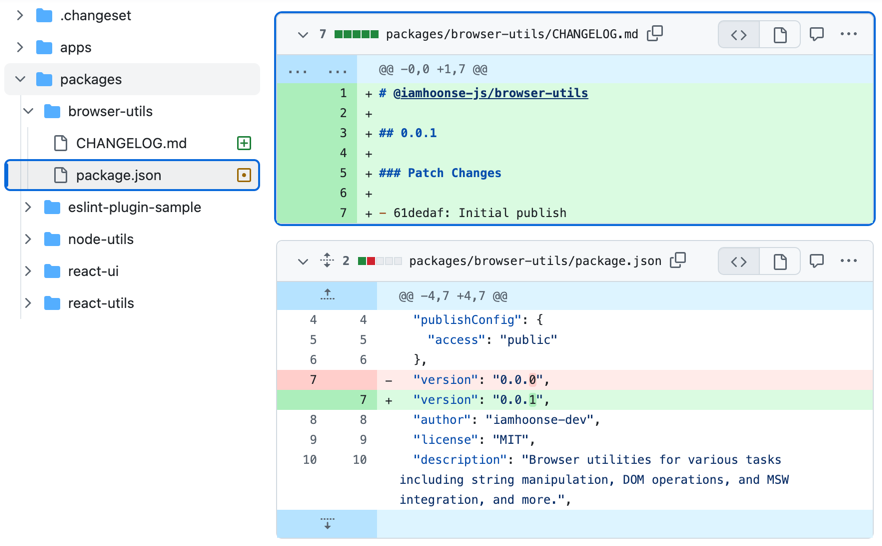Collapse the CHANGELOG.md diff

(303, 35)
